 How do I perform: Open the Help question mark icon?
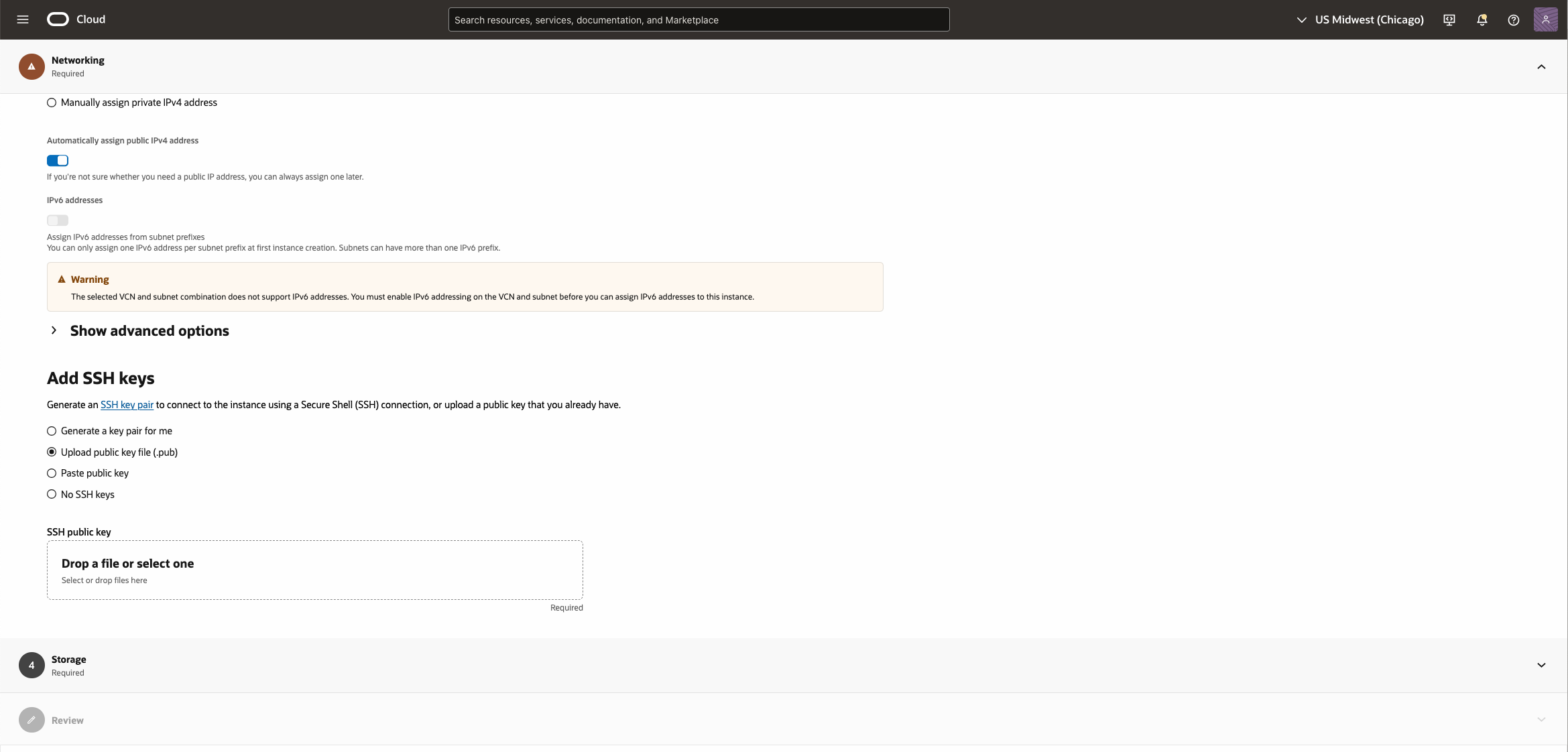coord(1513,19)
